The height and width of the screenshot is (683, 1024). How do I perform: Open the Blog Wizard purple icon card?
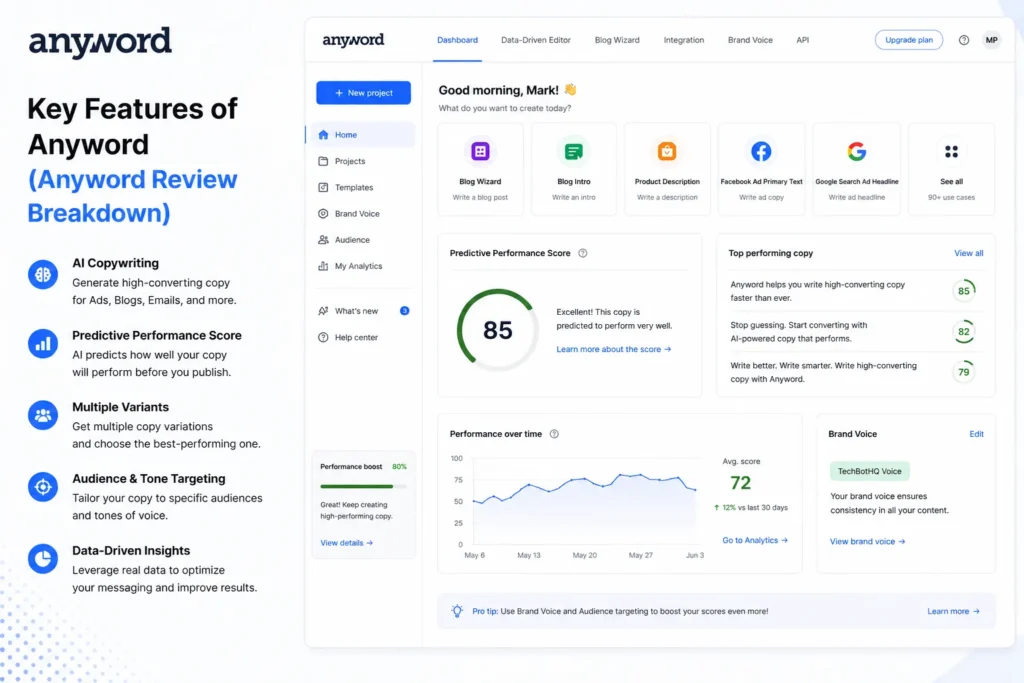[x=480, y=151]
